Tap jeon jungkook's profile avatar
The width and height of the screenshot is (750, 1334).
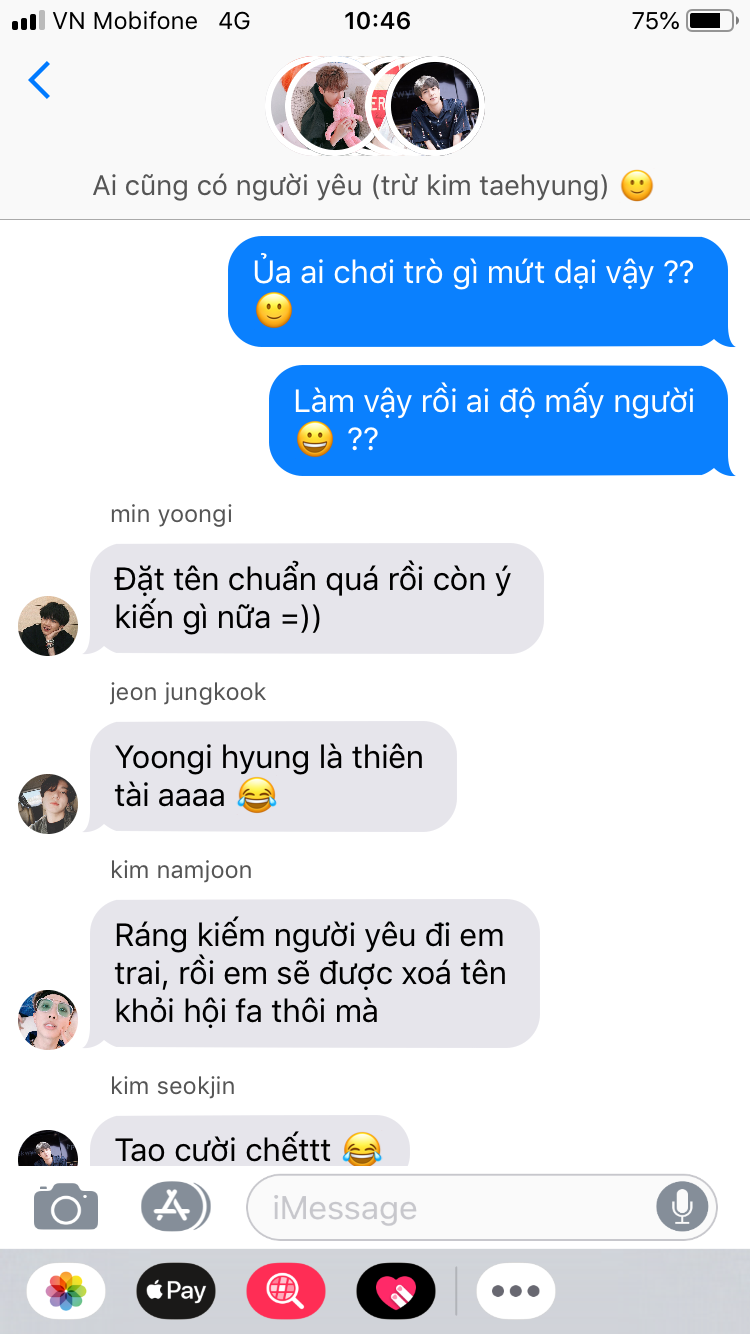point(48,803)
